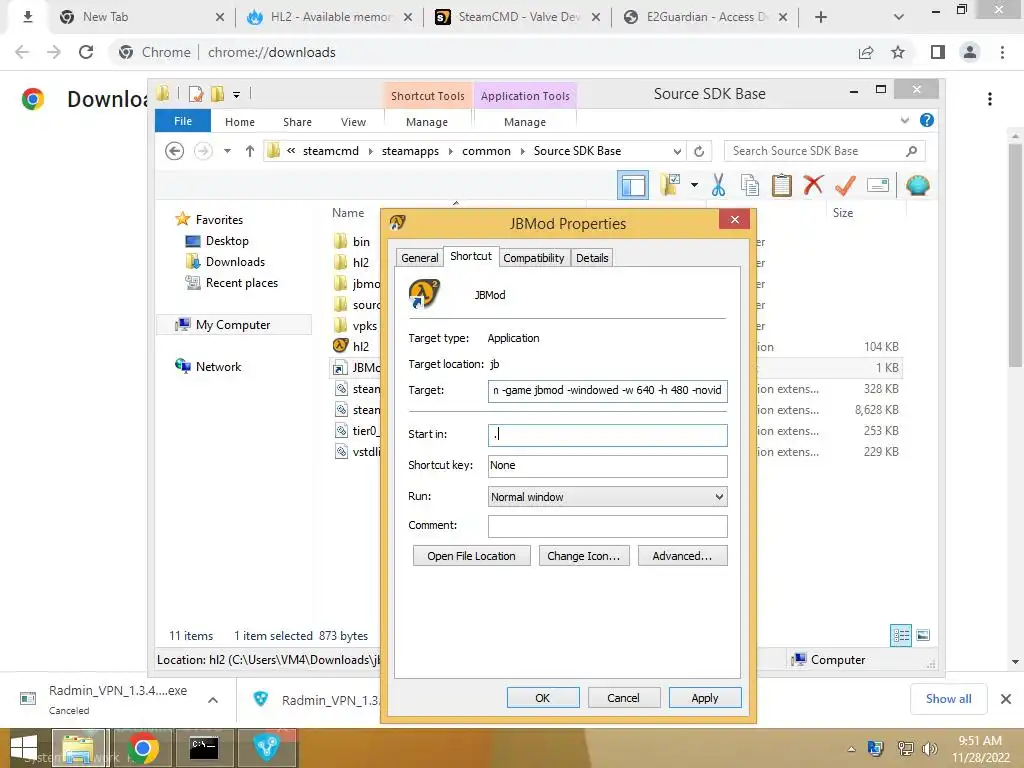Image resolution: width=1024 pixels, height=768 pixels.
Task: Switch to large icons view in status bar
Action: tap(923, 635)
